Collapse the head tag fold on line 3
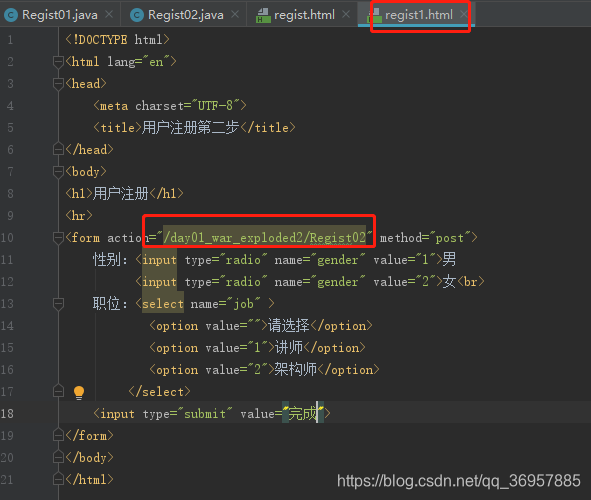 [58, 84]
